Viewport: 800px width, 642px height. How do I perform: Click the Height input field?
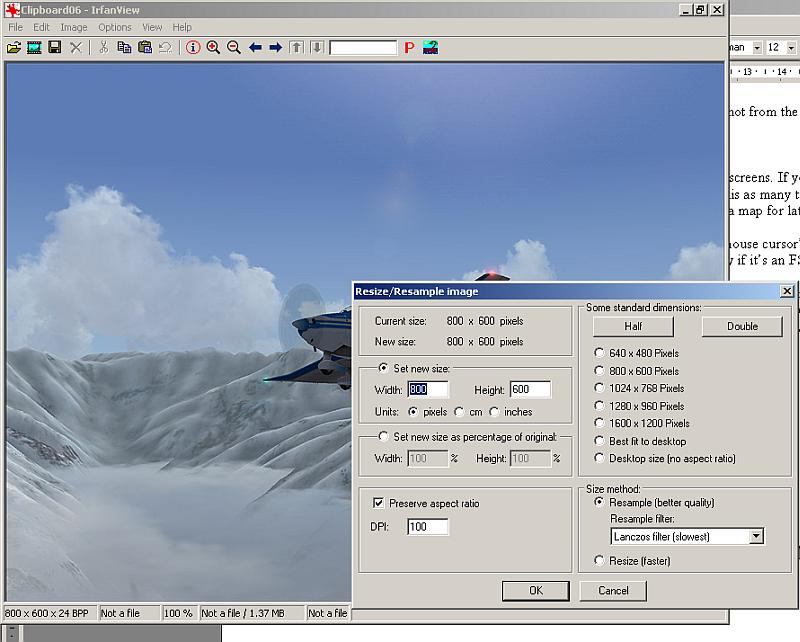[x=530, y=389]
